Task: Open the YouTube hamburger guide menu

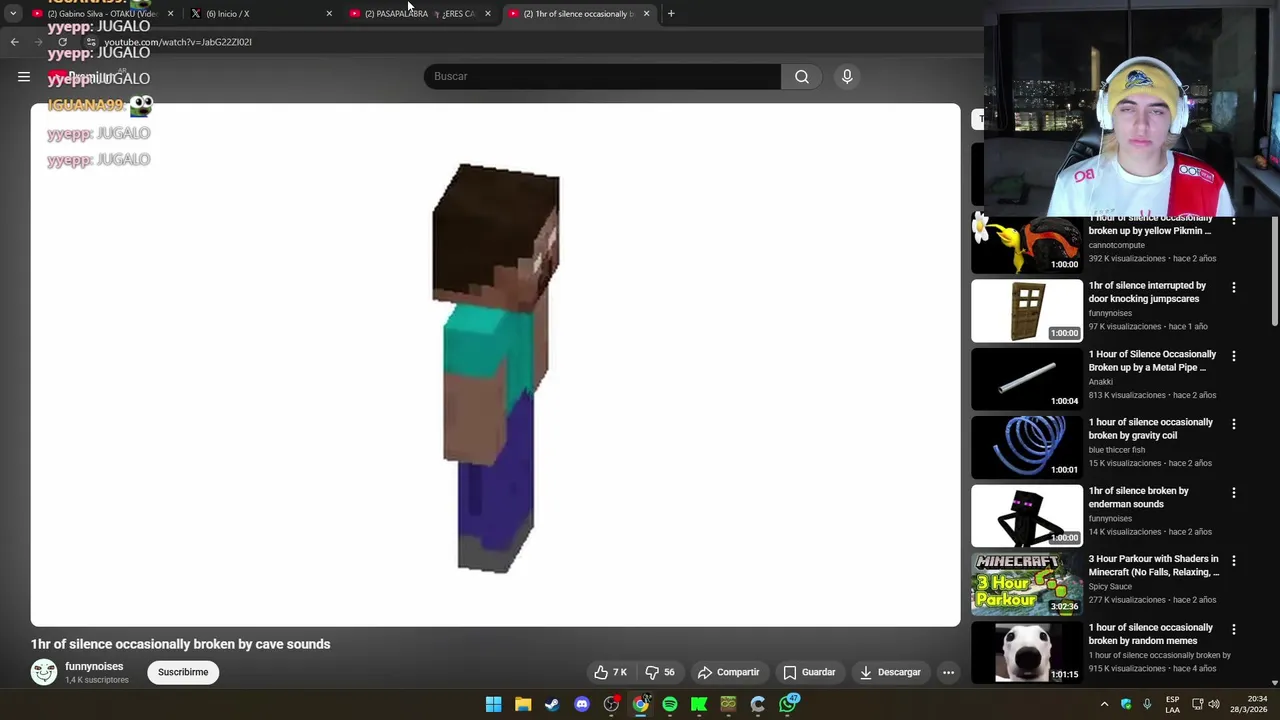Action: (24, 76)
